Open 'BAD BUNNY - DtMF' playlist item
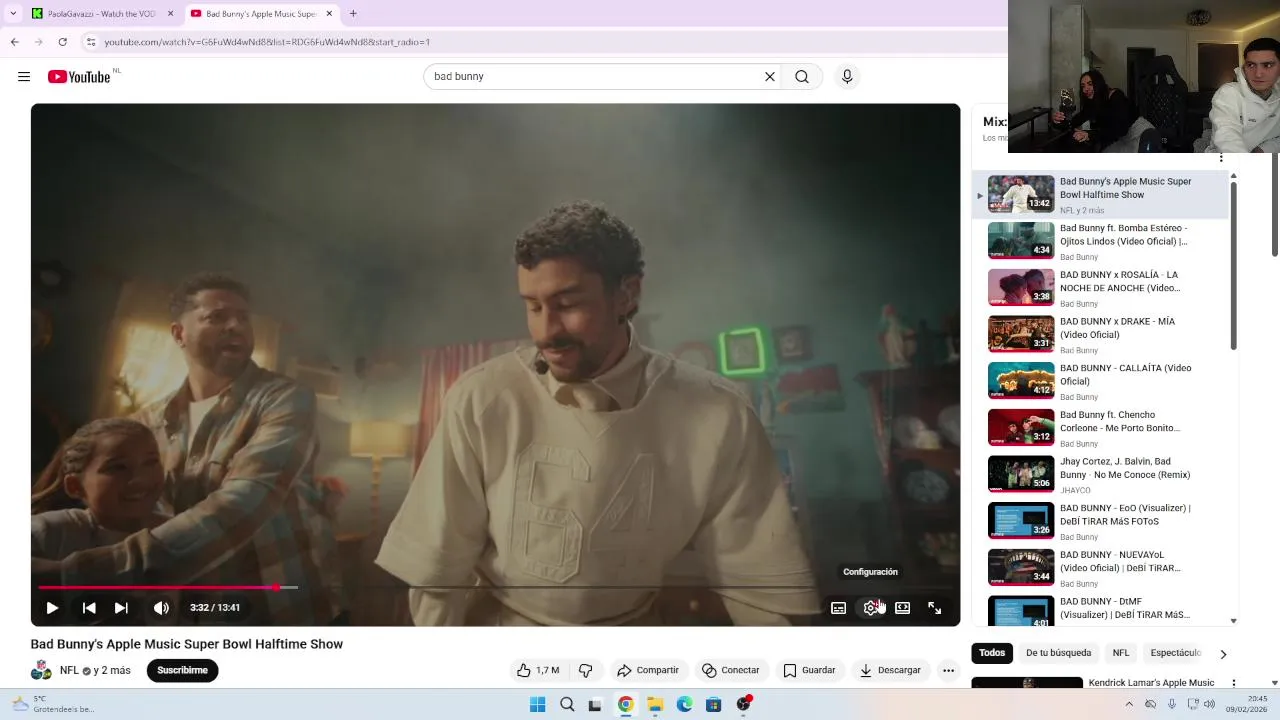 [1099, 609]
